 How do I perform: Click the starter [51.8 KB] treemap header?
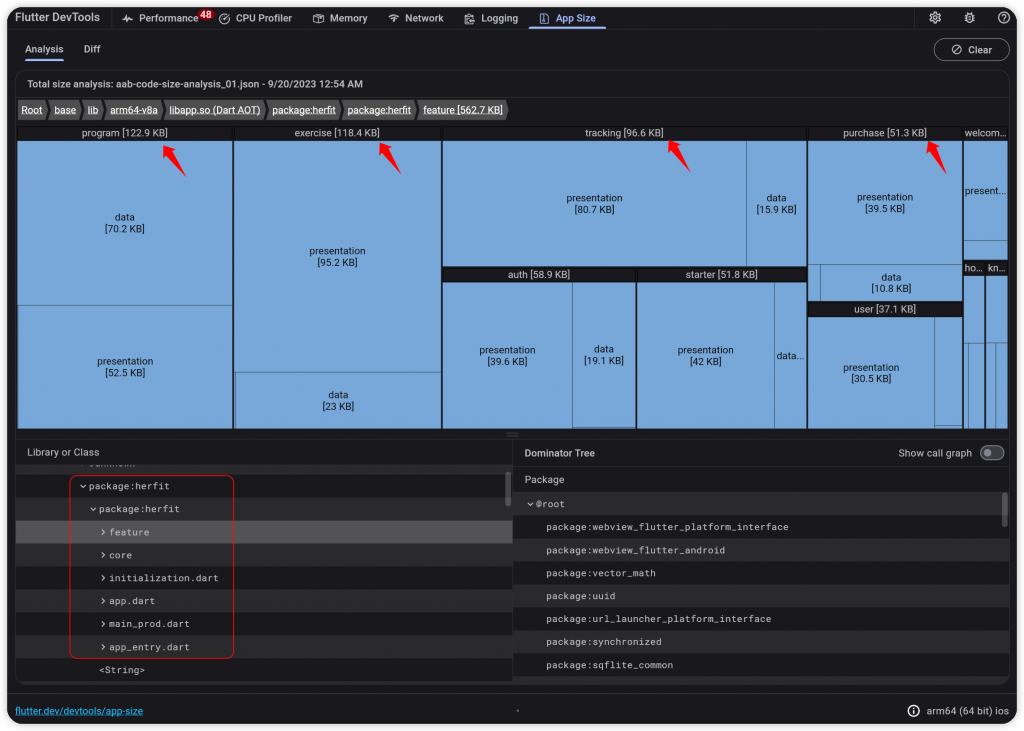click(x=722, y=275)
